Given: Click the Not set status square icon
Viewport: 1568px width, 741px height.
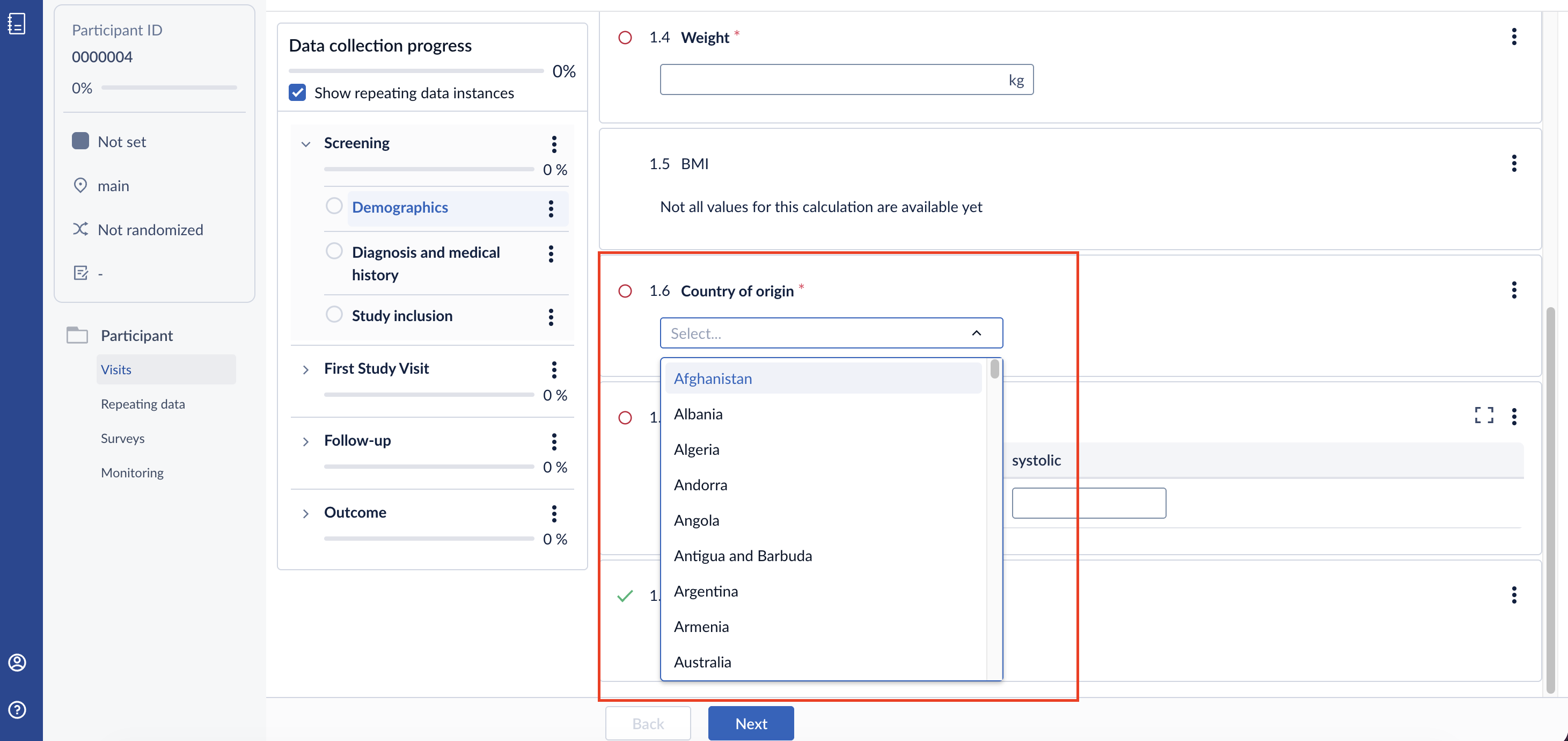Looking at the screenshot, I should tap(80, 141).
